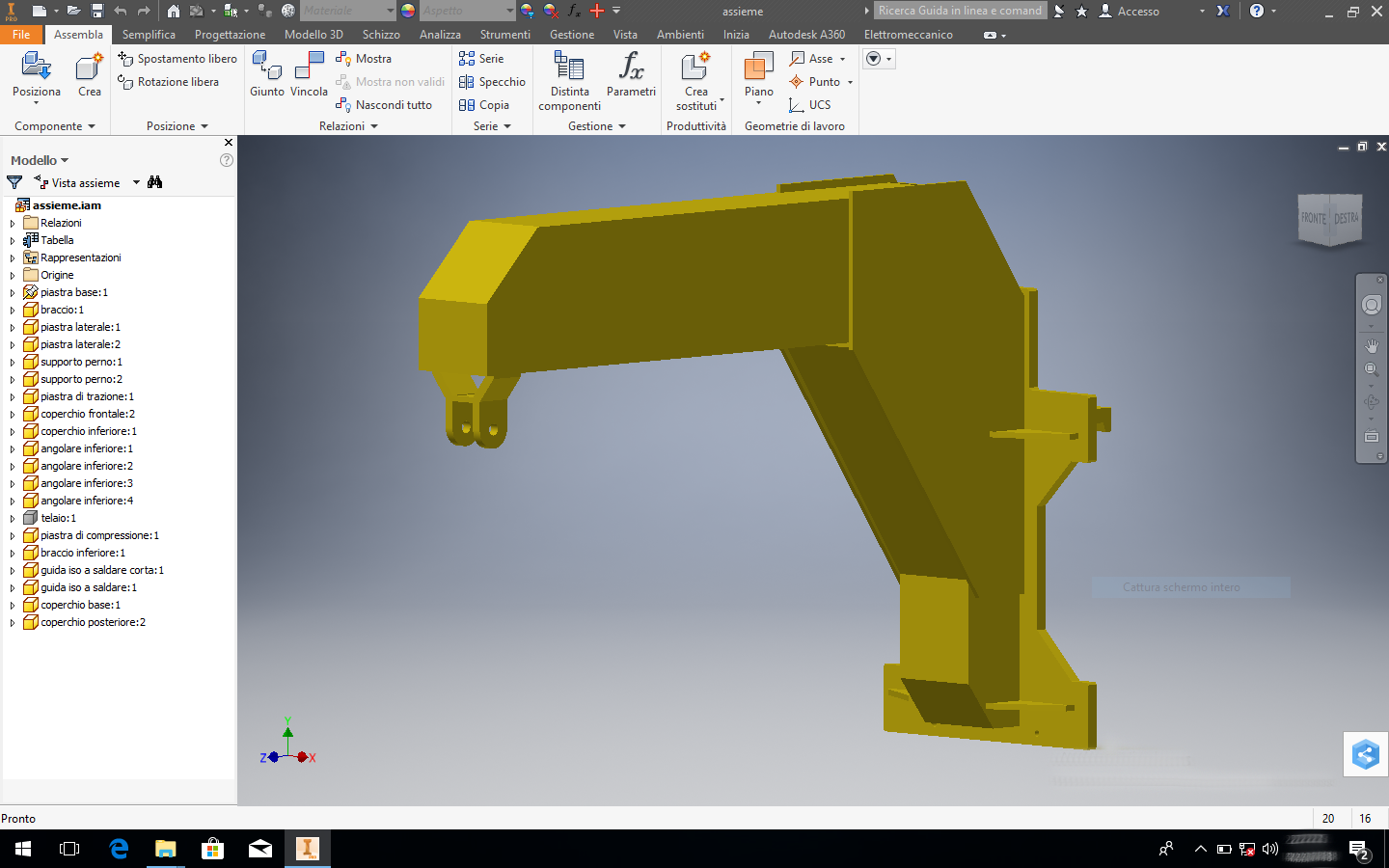
Task: Click the filter funnel icon in browser
Action: pos(14,182)
